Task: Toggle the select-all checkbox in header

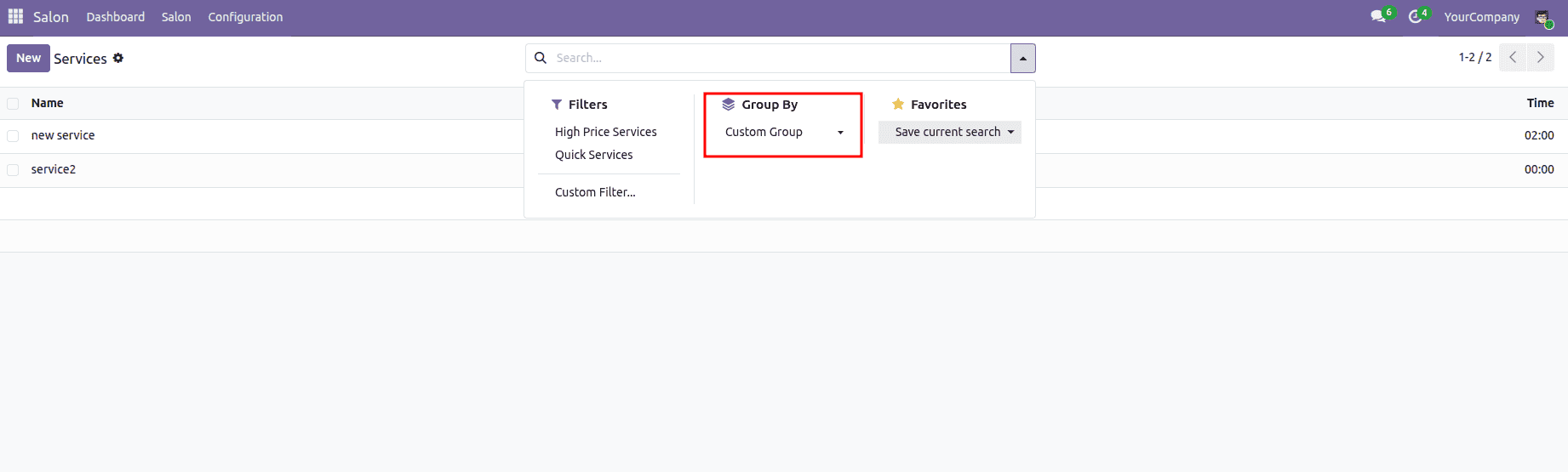Action: coord(13,104)
